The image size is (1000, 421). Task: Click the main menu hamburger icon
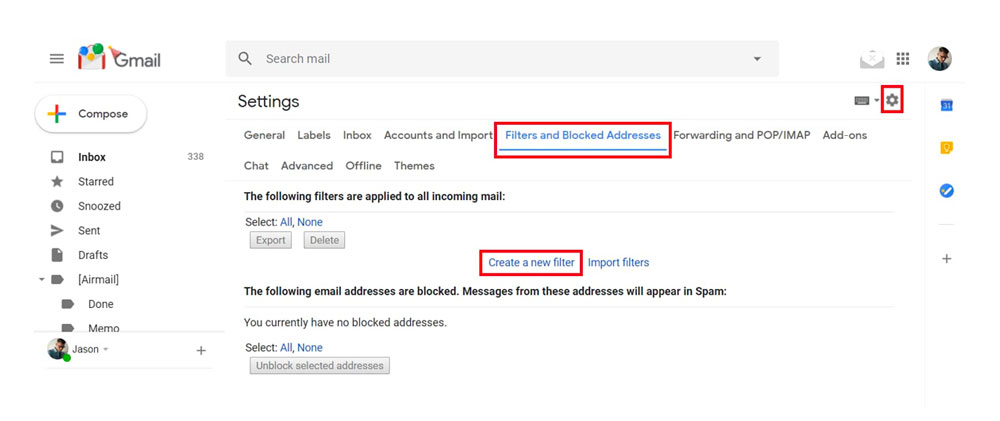(x=57, y=59)
